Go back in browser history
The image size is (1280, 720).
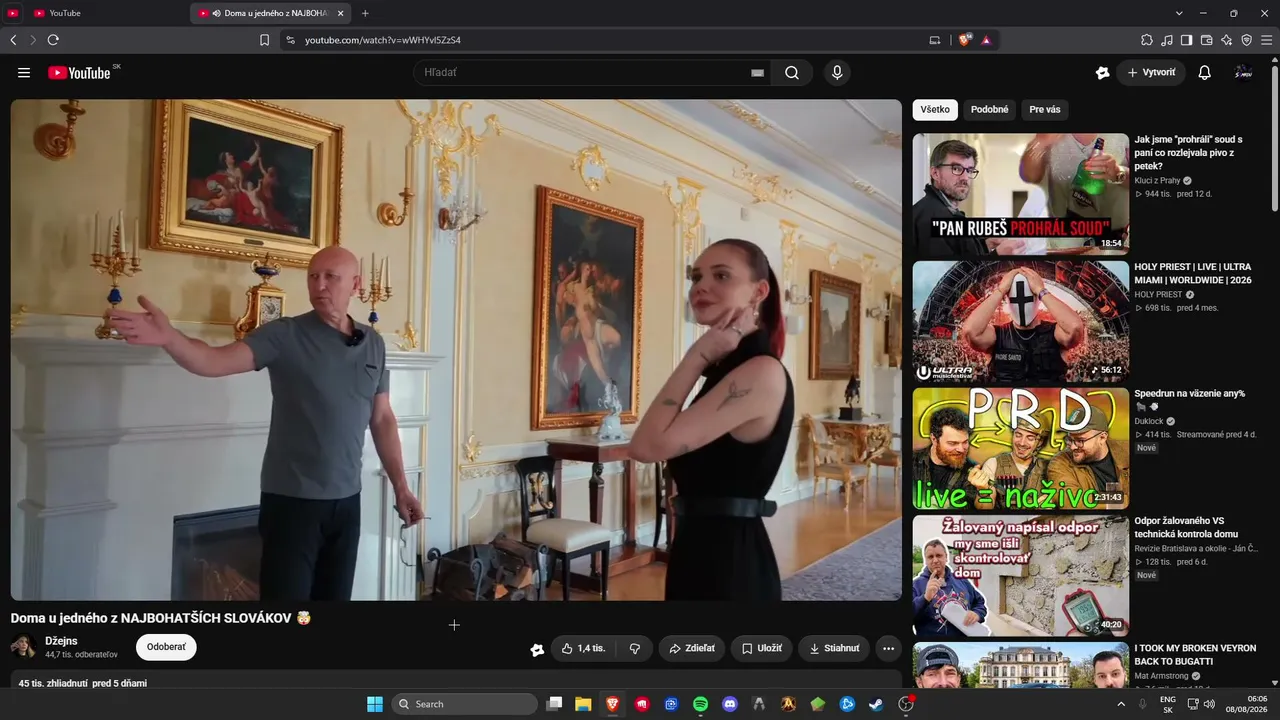(x=13, y=40)
